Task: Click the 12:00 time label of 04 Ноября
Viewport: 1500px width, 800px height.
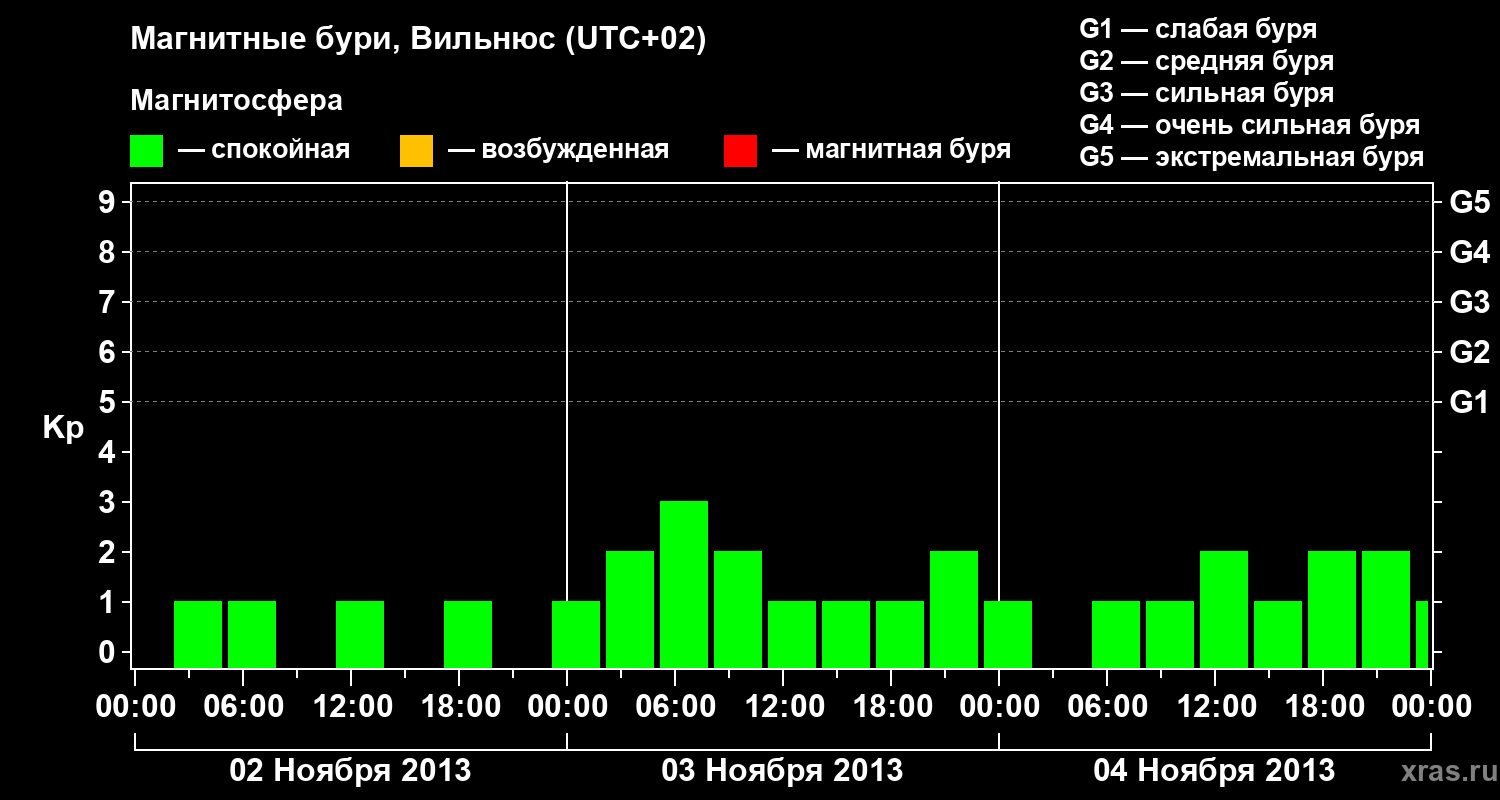Action: click(1215, 707)
